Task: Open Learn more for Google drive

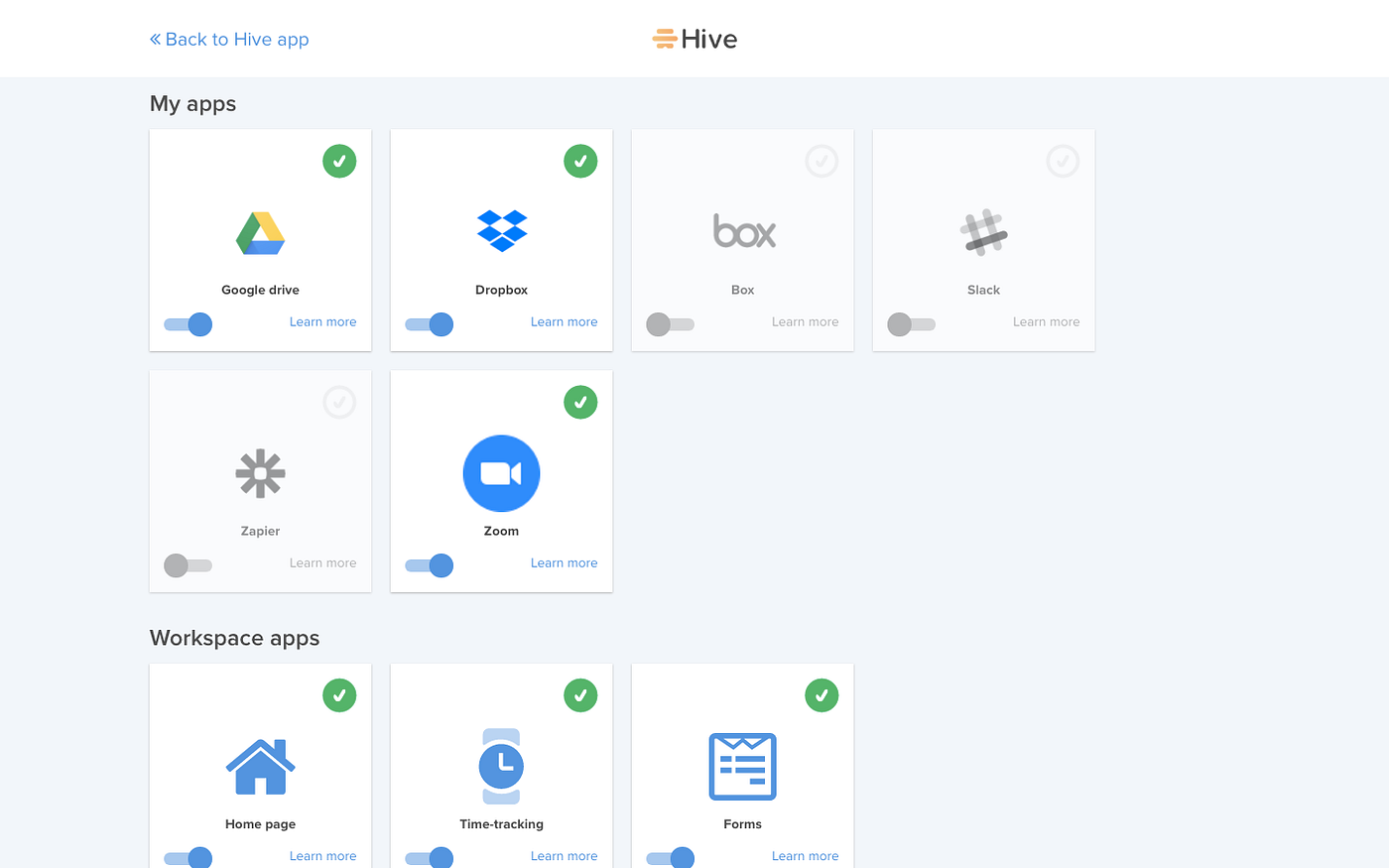Action: (322, 321)
